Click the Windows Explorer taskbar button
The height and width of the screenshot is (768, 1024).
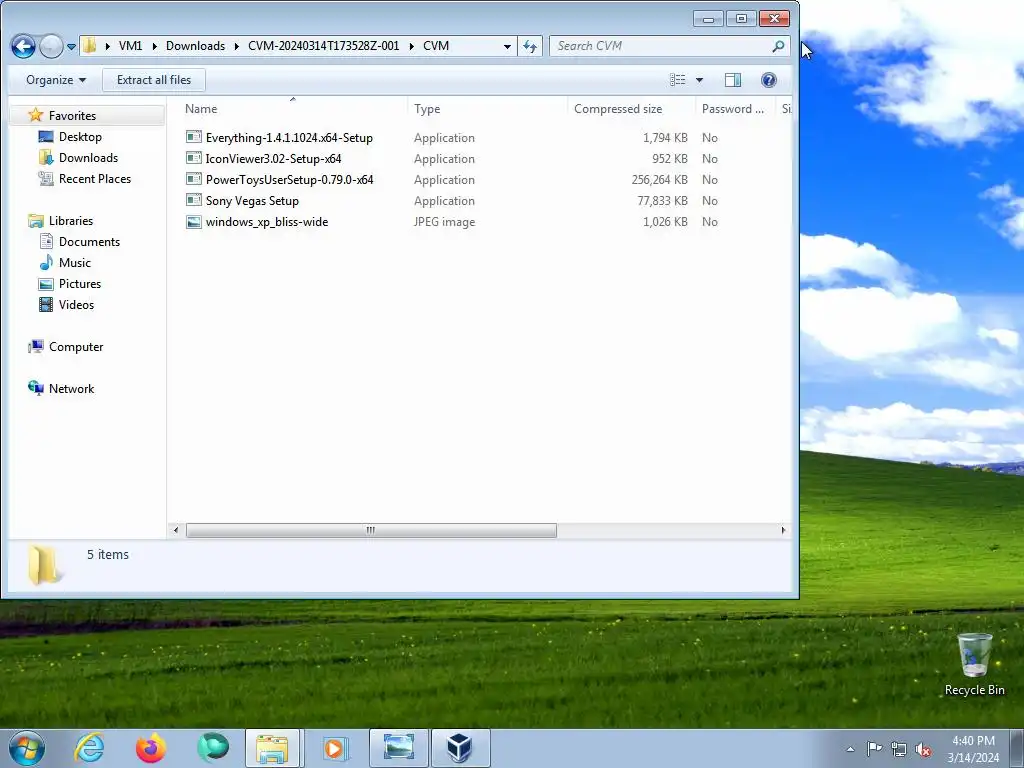click(272, 748)
